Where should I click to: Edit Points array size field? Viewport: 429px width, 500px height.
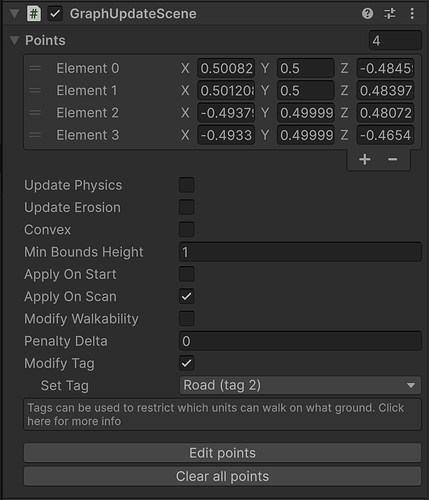click(395, 40)
